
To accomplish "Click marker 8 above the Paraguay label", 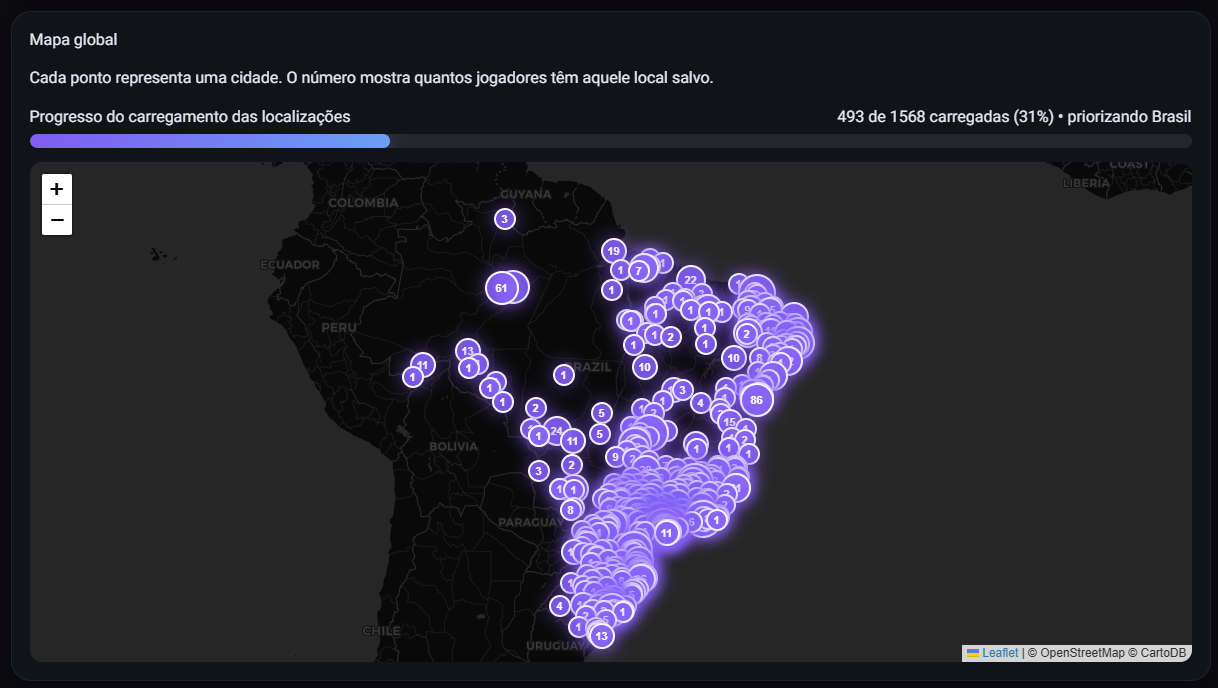I will [570, 509].
